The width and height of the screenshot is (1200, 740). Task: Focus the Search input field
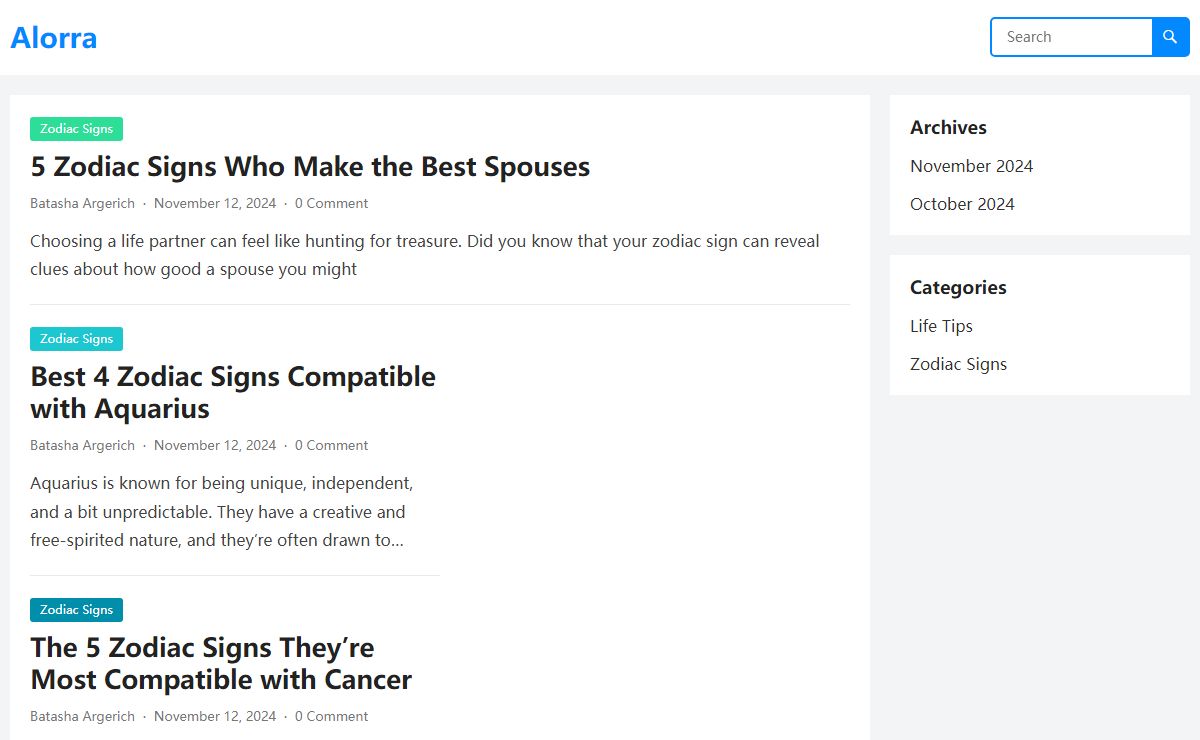1072,37
